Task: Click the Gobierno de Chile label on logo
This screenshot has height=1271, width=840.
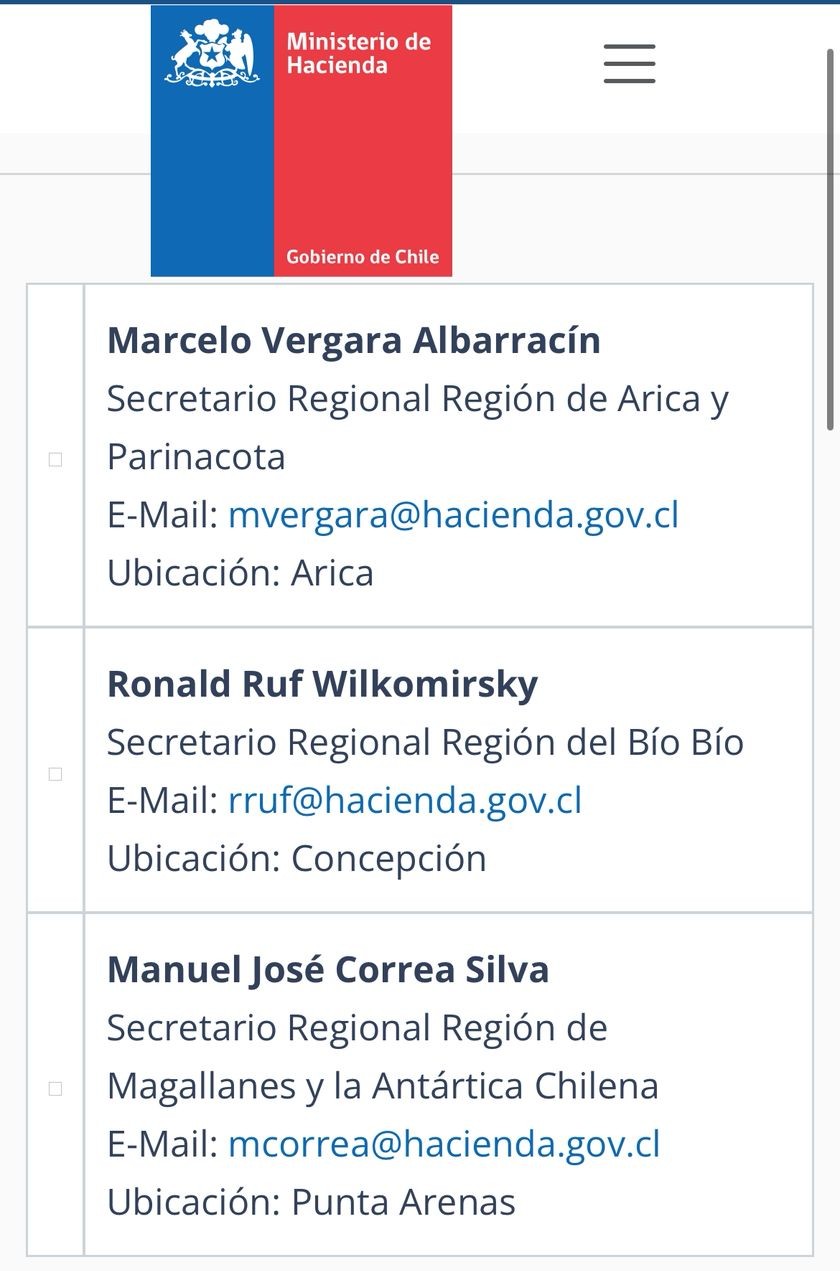Action: 362,257
